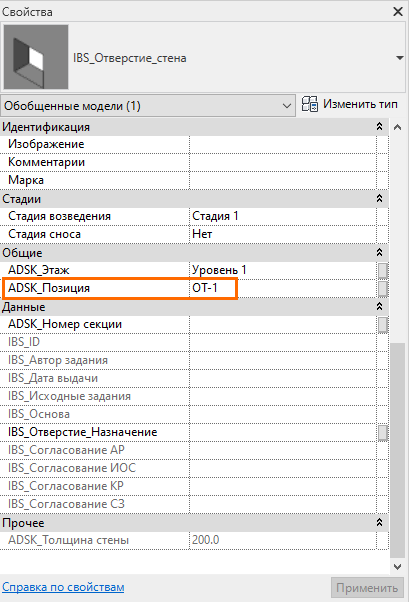409x602 pixels.
Task: Open the Обобщенные модели (1) filter combo box
Action: [x=148, y=106]
